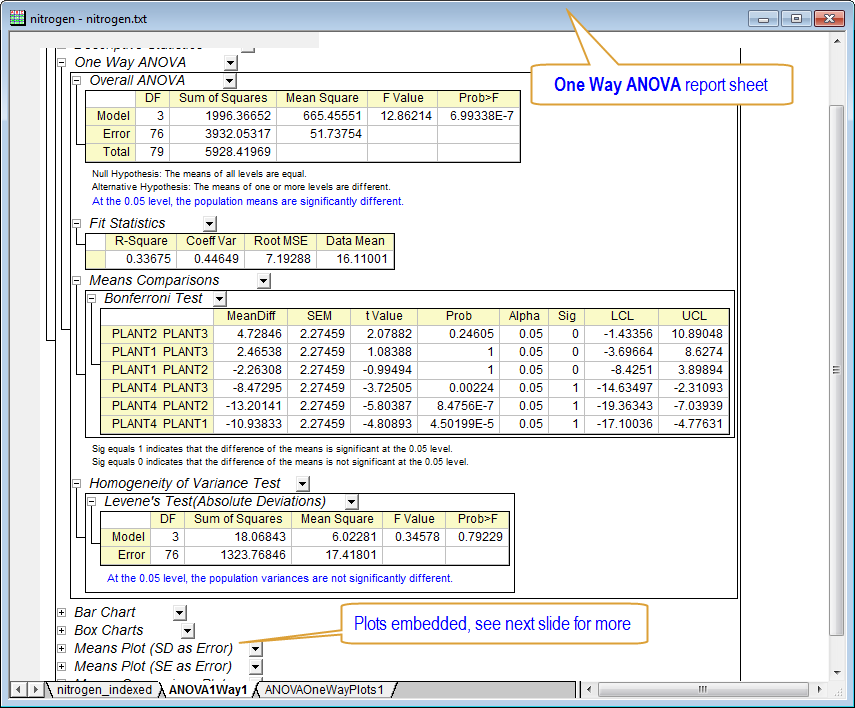Open the Levene's Test (Absolute Deviations) dropdown
The image size is (855, 708).
pos(350,501)
